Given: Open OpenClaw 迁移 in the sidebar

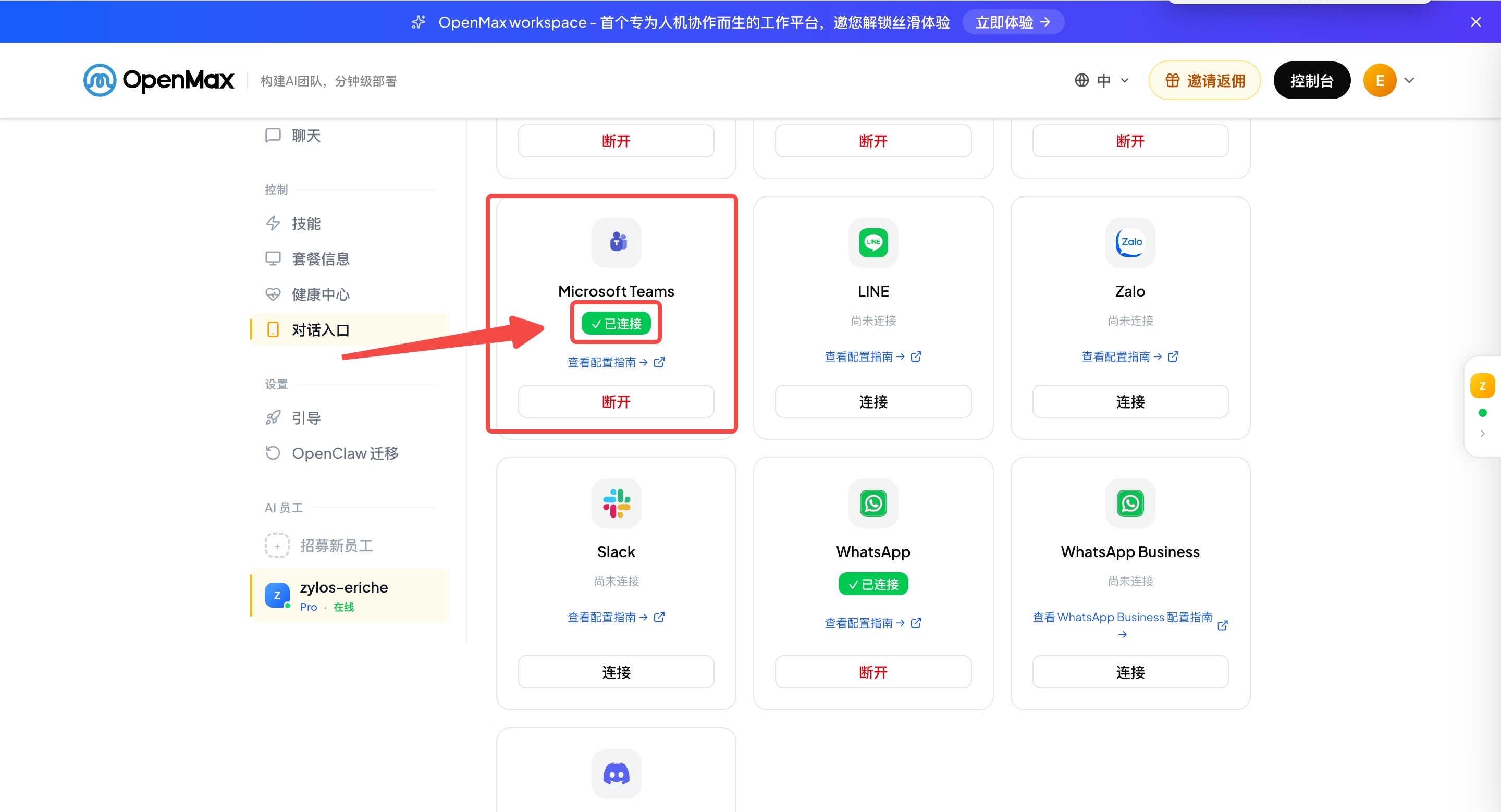Looking at the screenshot, I should point(350,453).
